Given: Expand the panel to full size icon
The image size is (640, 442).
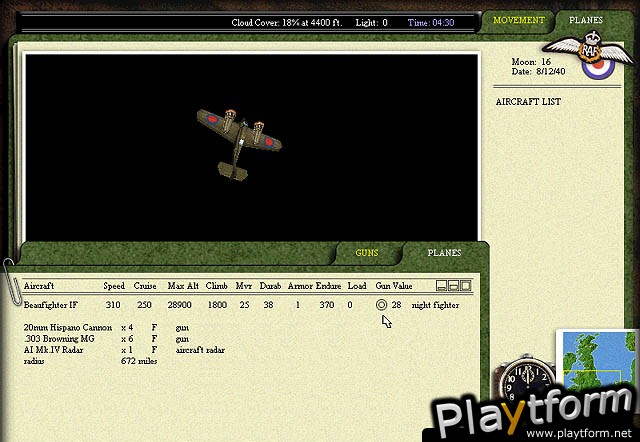Looking at the screenshot, I should click(x=465, y=286).
